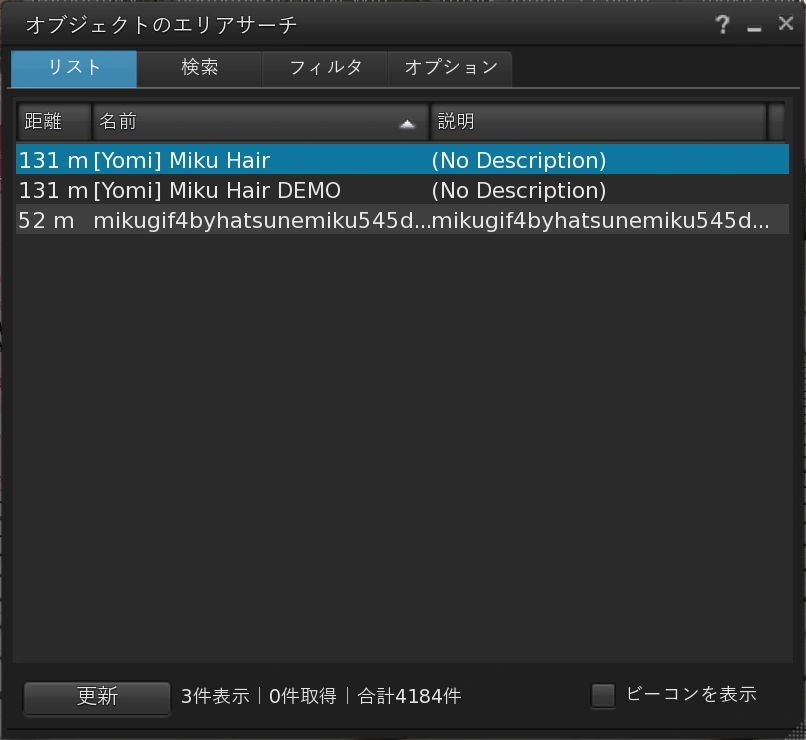Open the 検索 tab
The image size is (806, 740).
pyautogui.click(x=199, y=68)
